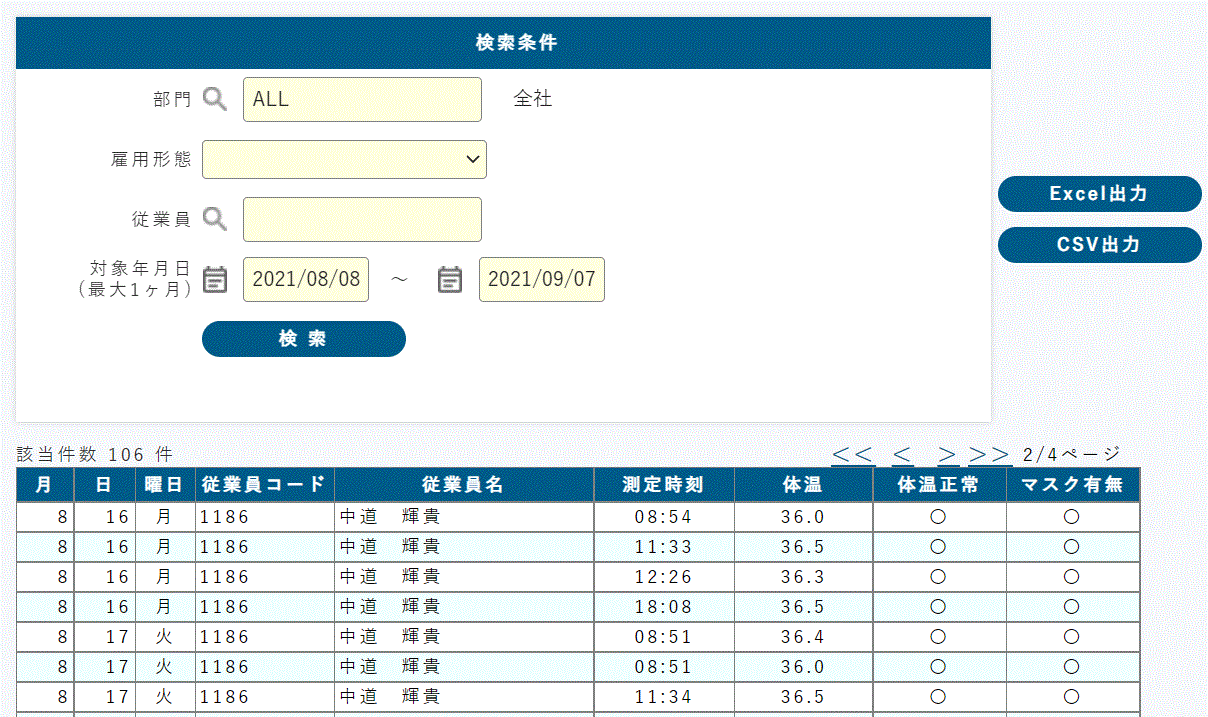Image resolution: width=1208 pixels, height=717 pixels.
Task: Export results with Excel出力 button
Action: [x=1100, y=194]
